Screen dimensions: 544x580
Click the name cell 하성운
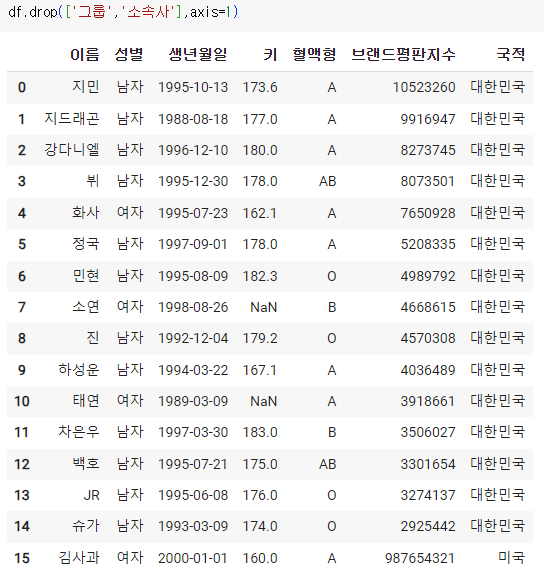pyautogui.click(x=79, y=370)
